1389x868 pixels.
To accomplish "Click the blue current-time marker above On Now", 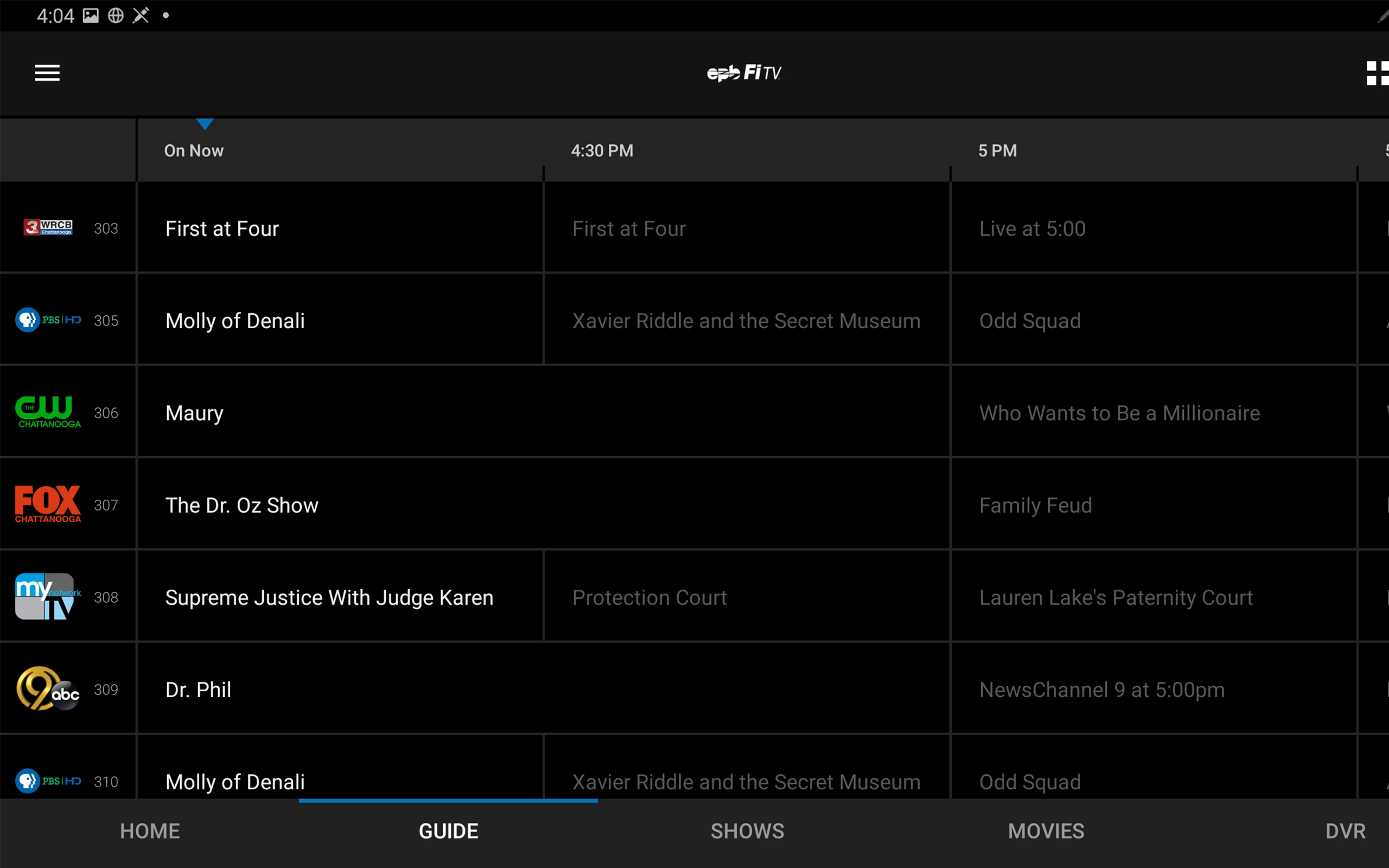I will tap(205, 122).
